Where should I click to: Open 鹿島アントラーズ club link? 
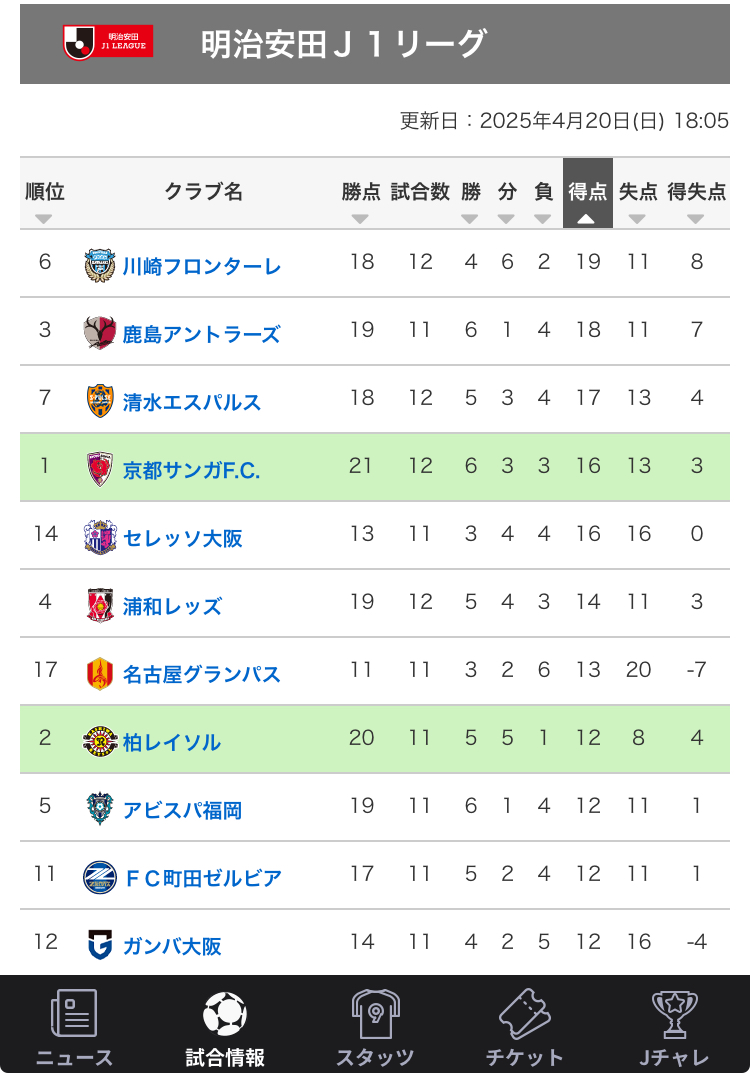[x=201, y=334]
